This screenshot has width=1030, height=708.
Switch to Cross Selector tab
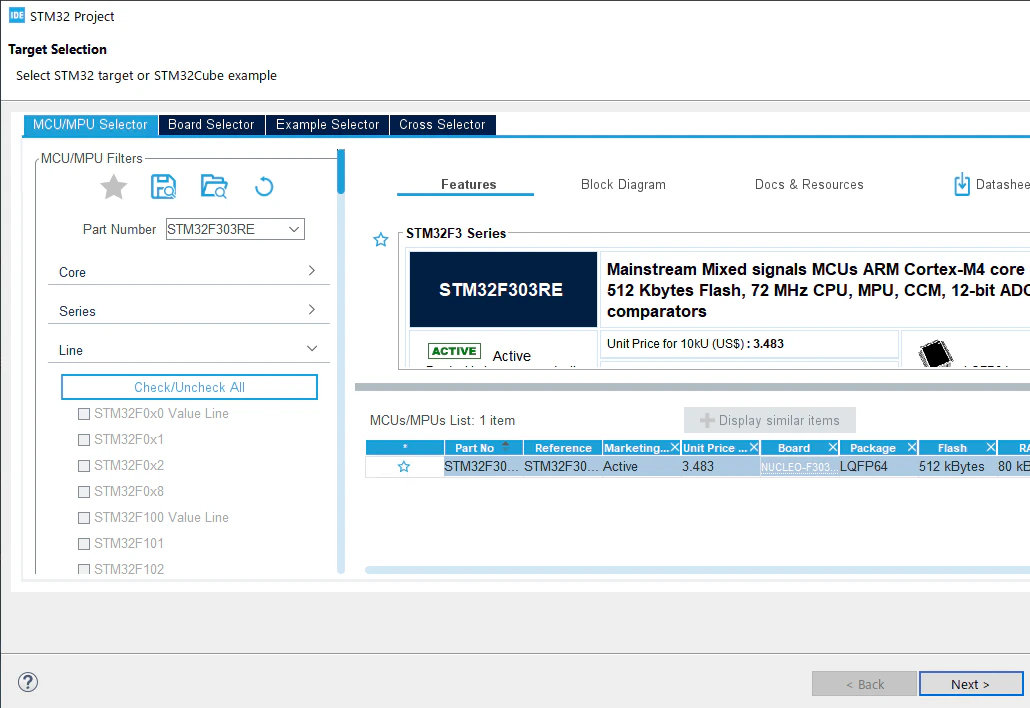442,125
